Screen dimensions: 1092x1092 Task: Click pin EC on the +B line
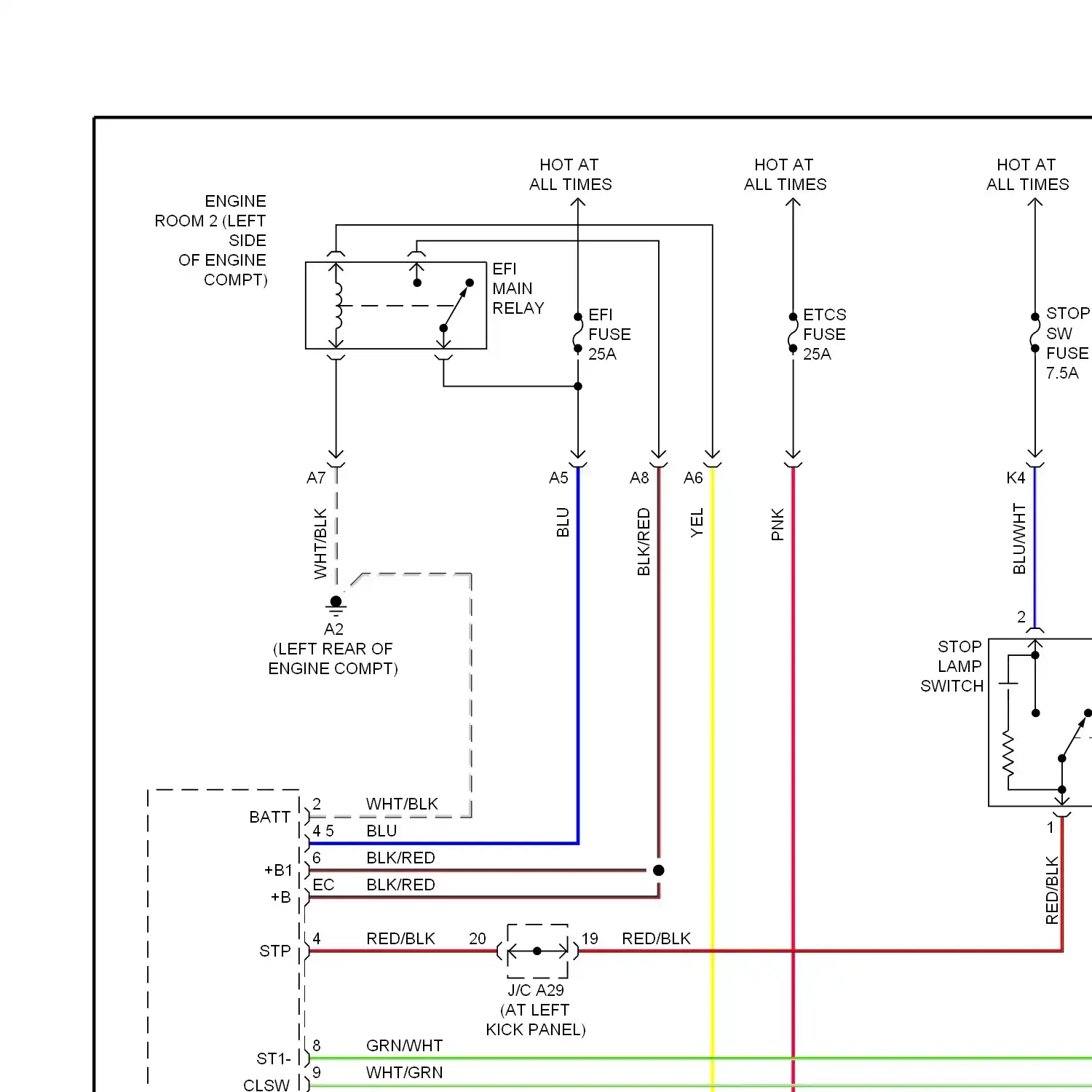coord(323,885)
